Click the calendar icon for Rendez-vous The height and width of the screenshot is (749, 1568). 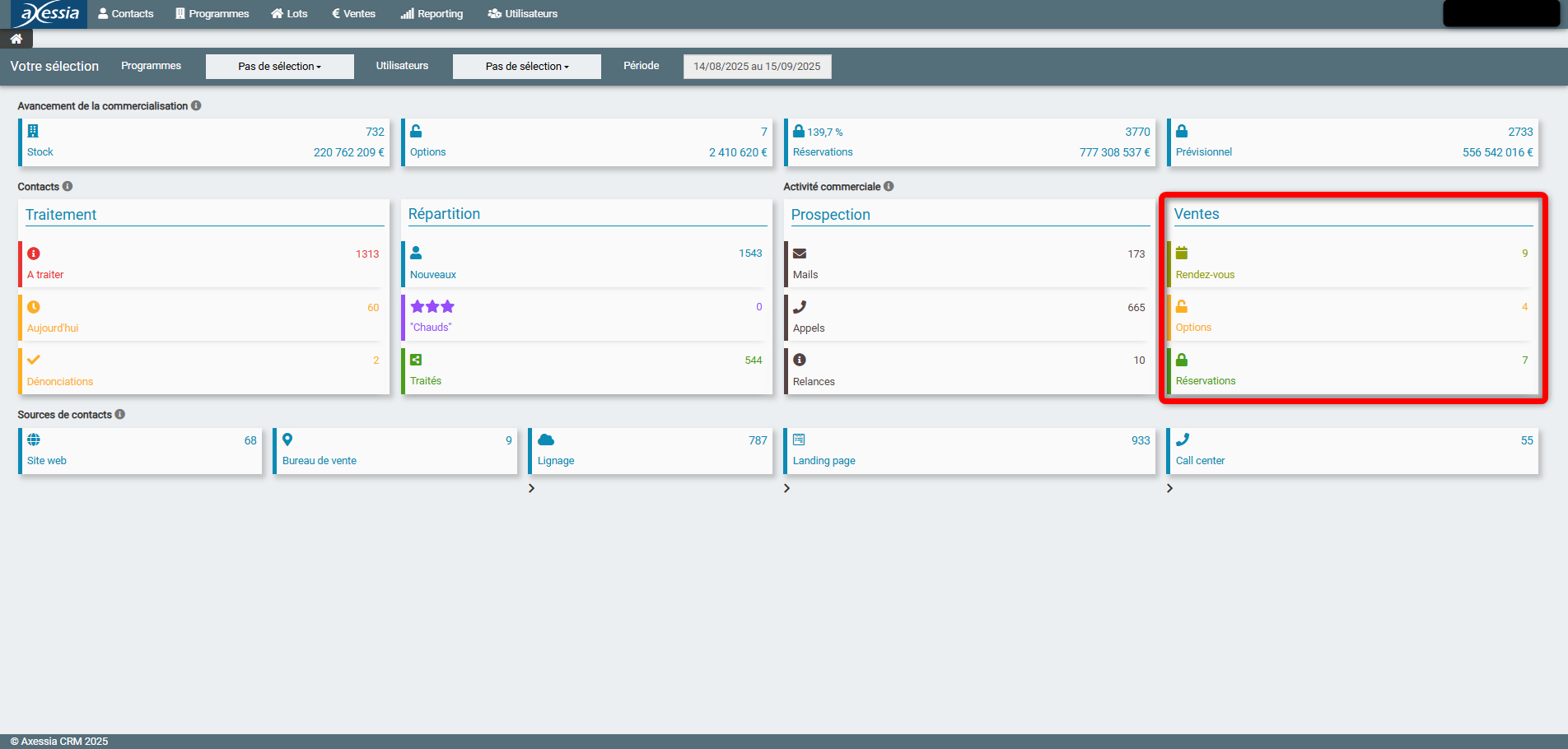point(1182,253)
